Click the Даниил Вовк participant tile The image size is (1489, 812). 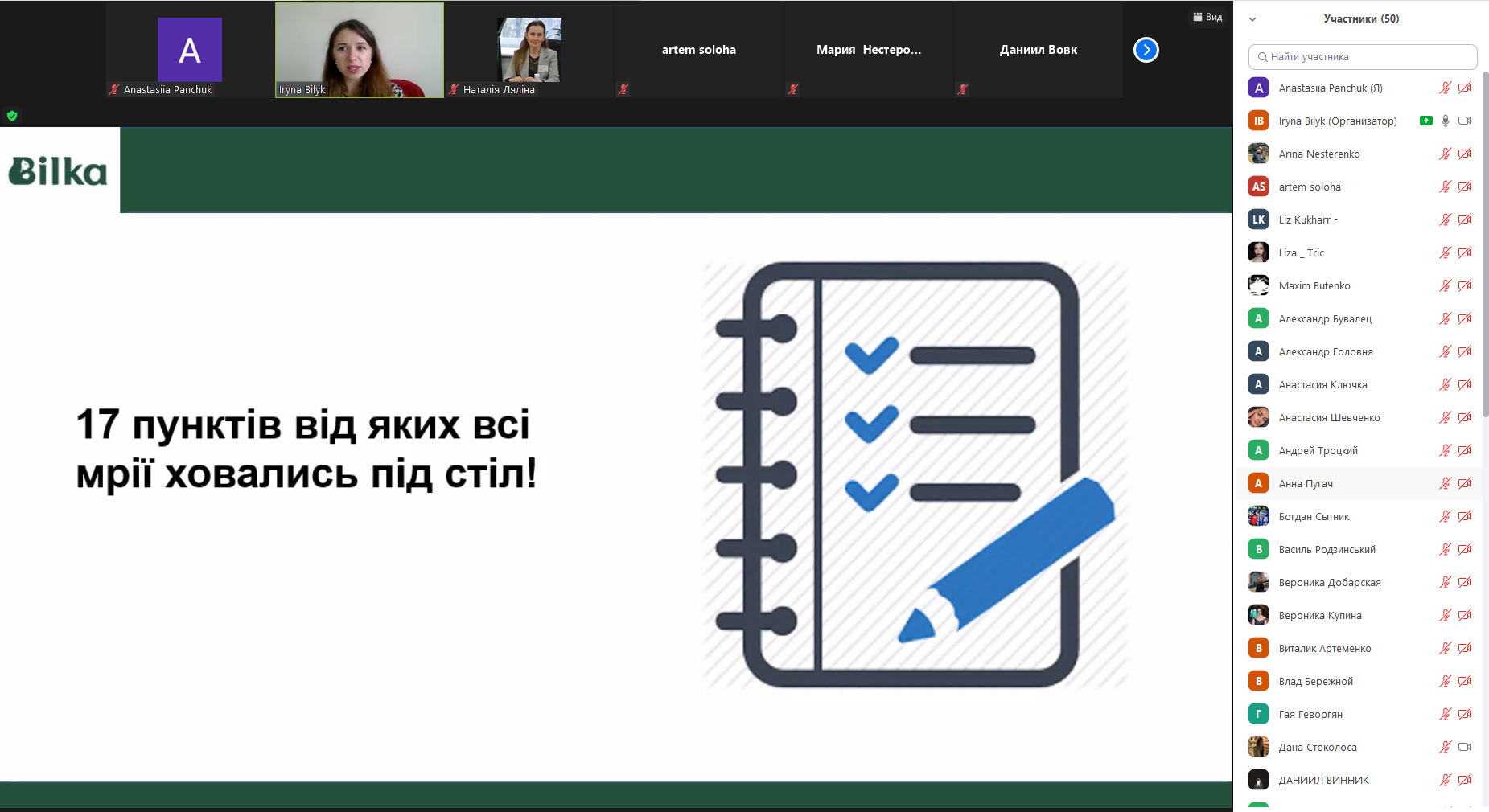(x=1038, y=50)
